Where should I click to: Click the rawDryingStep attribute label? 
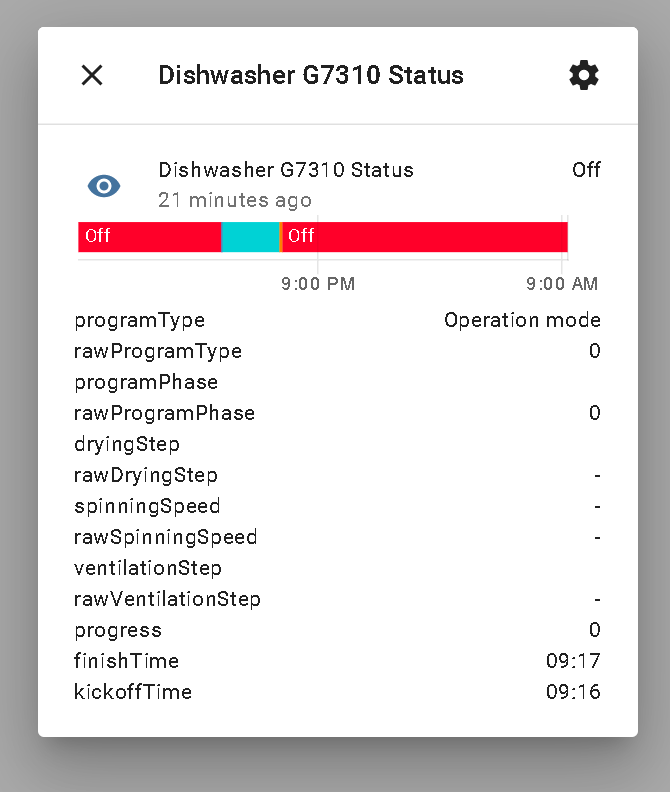(146, 475)
